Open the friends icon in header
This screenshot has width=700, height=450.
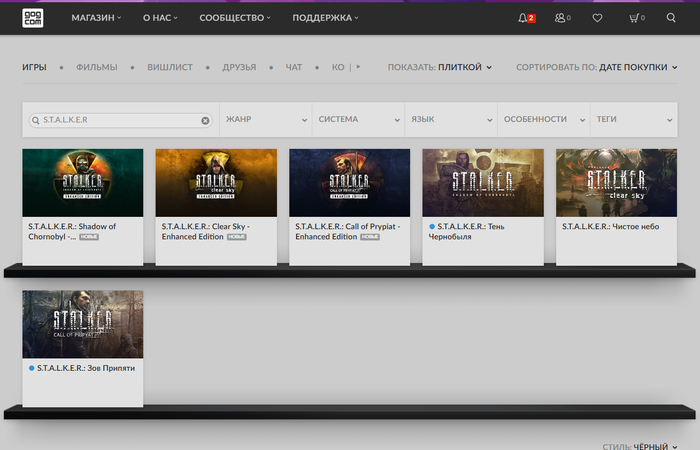click(x=562, y=18)
